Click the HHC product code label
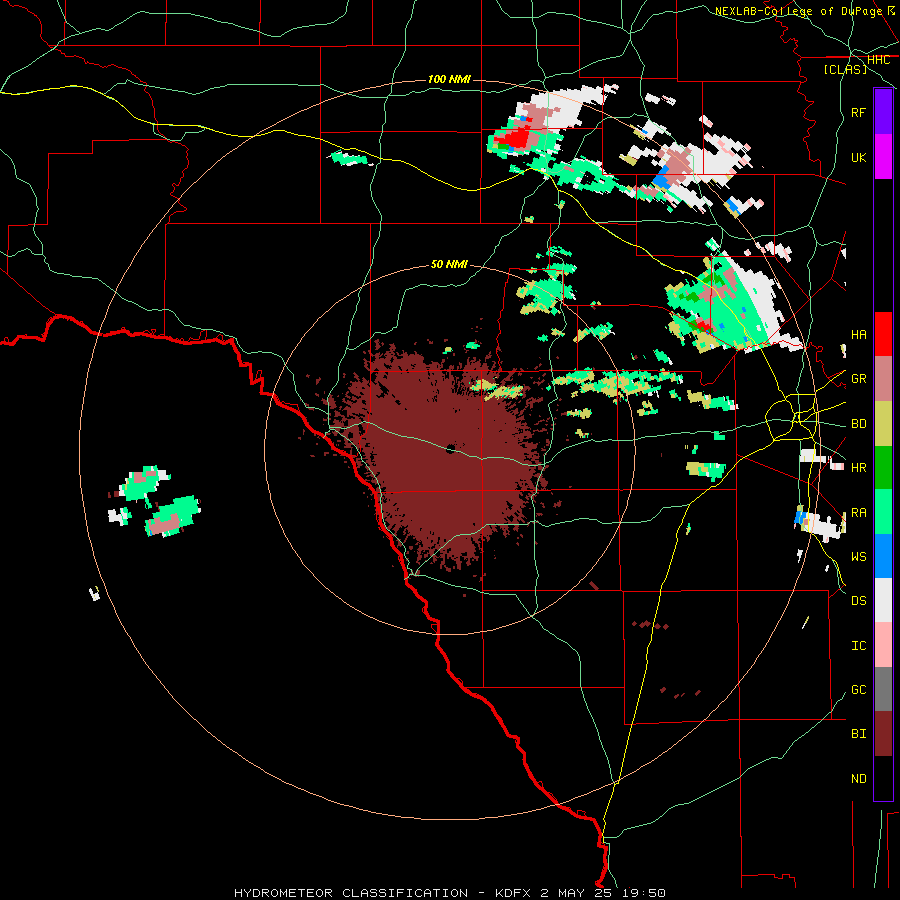 click(878, 59)
